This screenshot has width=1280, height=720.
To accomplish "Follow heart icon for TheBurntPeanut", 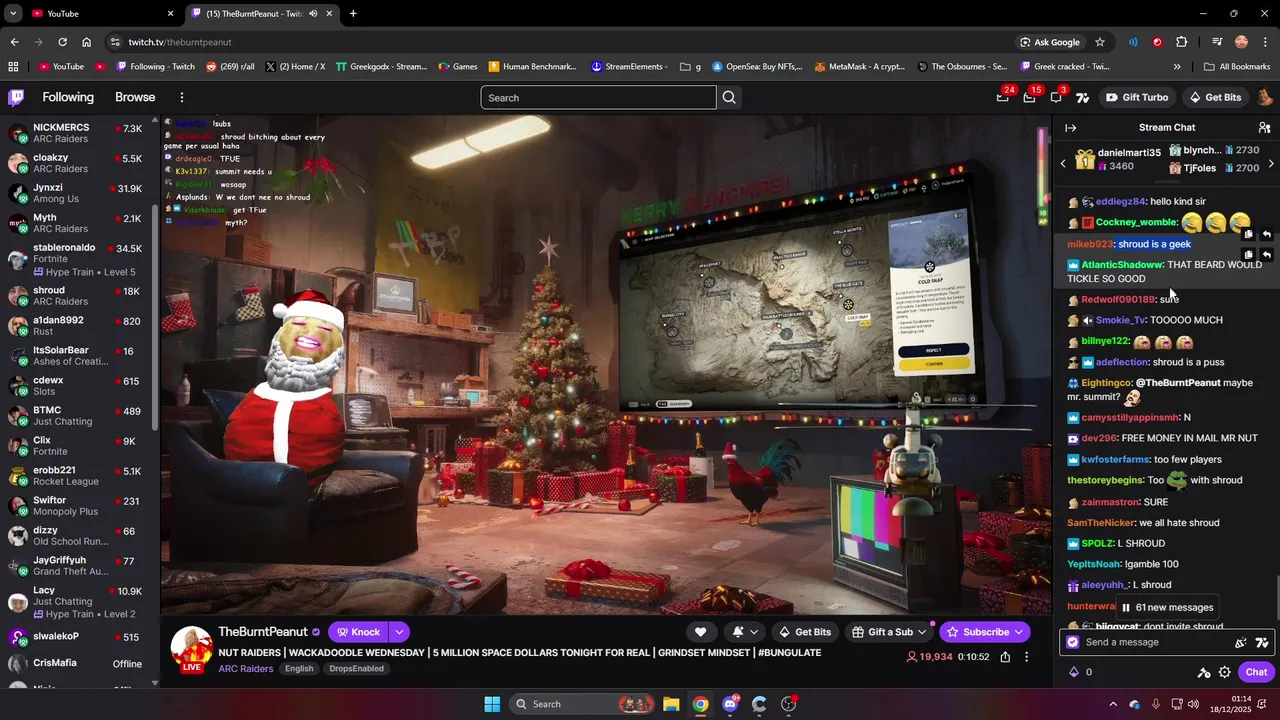I will [700, 632].
